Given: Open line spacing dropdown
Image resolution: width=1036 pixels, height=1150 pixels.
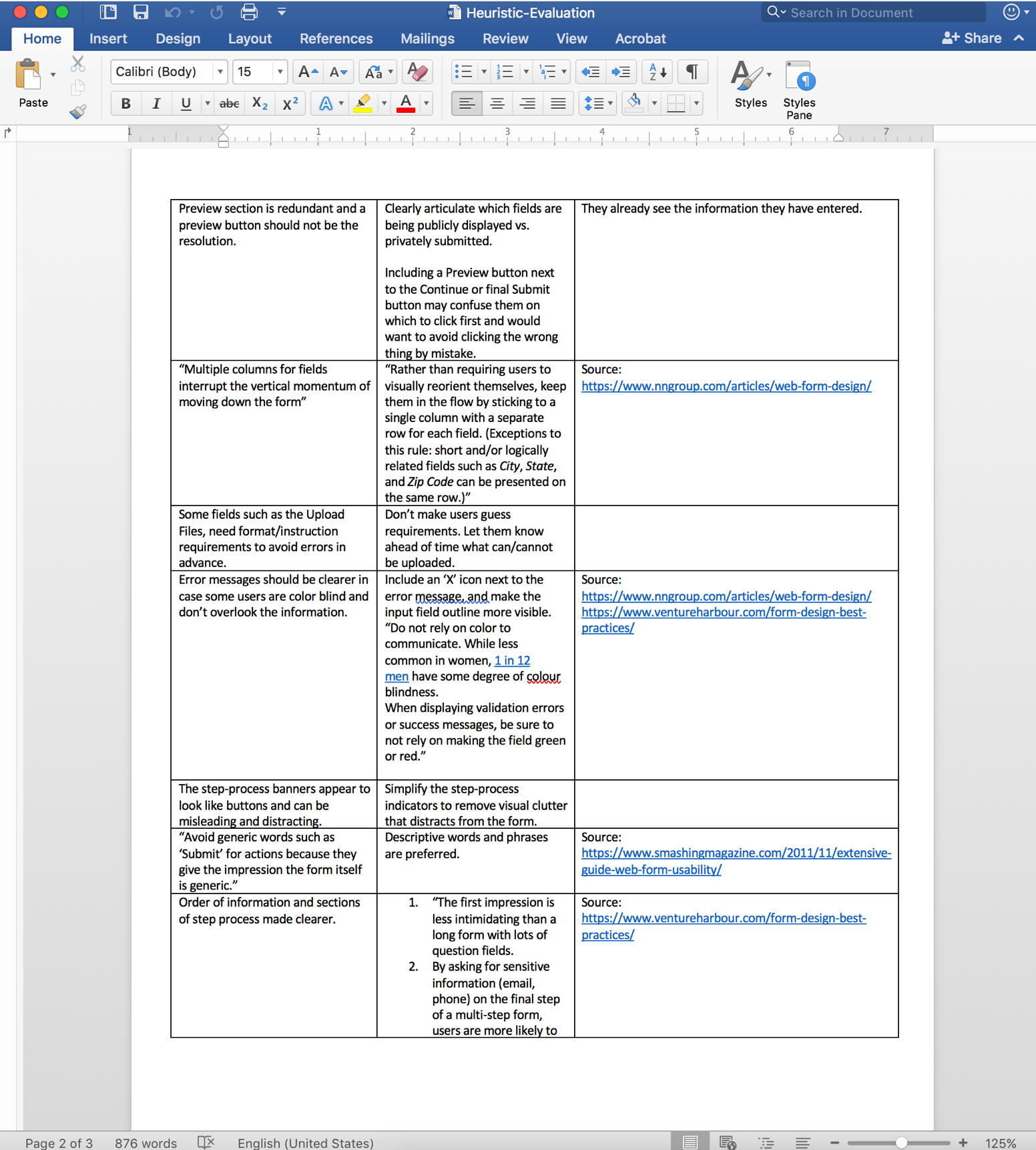Looking at the screenshot, I should point(598,104).
